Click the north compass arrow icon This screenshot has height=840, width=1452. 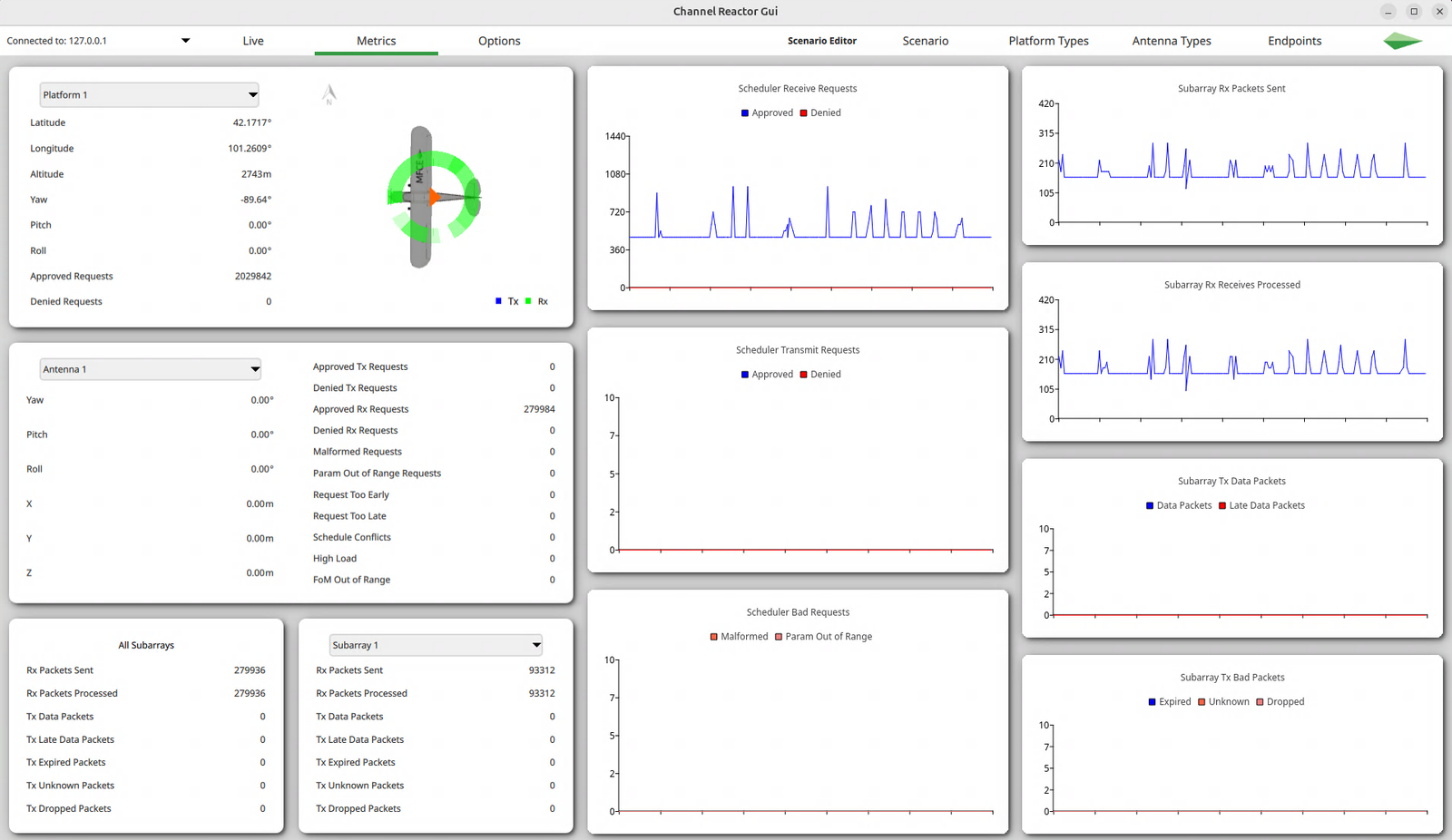click(329, 94)
